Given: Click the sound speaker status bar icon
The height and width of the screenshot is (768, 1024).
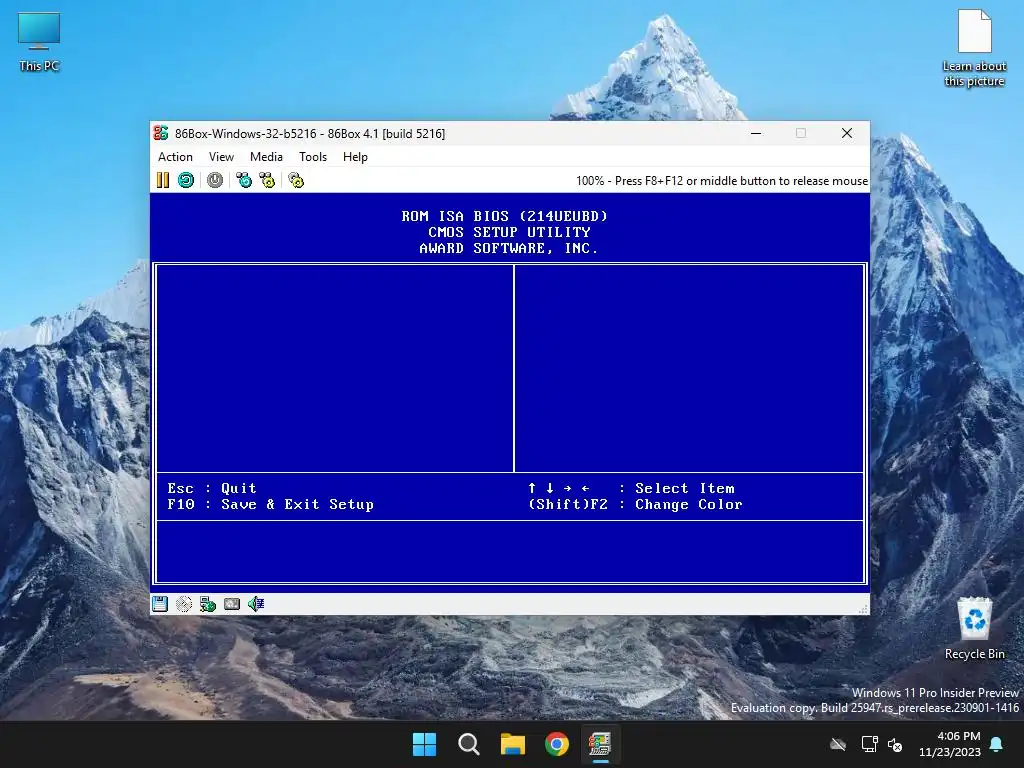Looking at the screenshot, I should coord(256,604).
